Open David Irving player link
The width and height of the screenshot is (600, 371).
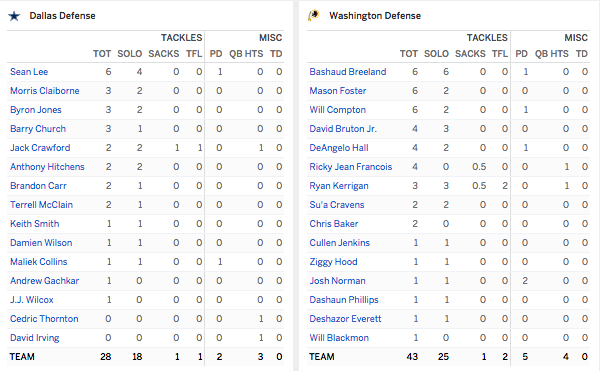coord(34,338)
